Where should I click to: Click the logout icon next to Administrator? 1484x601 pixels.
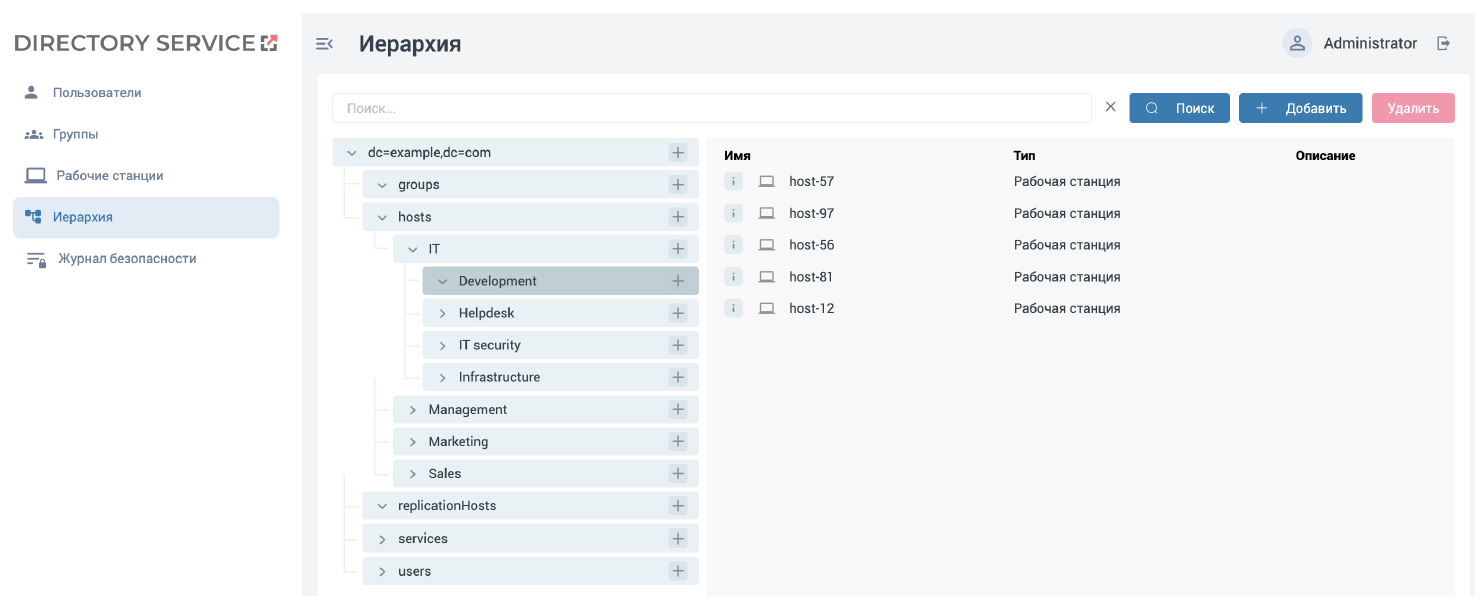pos(1443,43)
